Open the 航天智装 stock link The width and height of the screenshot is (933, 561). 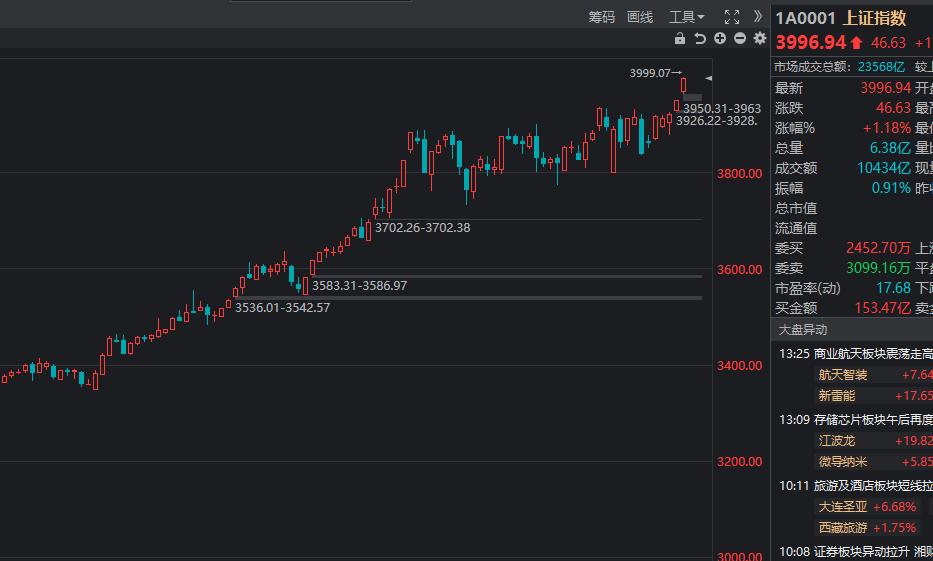click(x=843, y=375)
